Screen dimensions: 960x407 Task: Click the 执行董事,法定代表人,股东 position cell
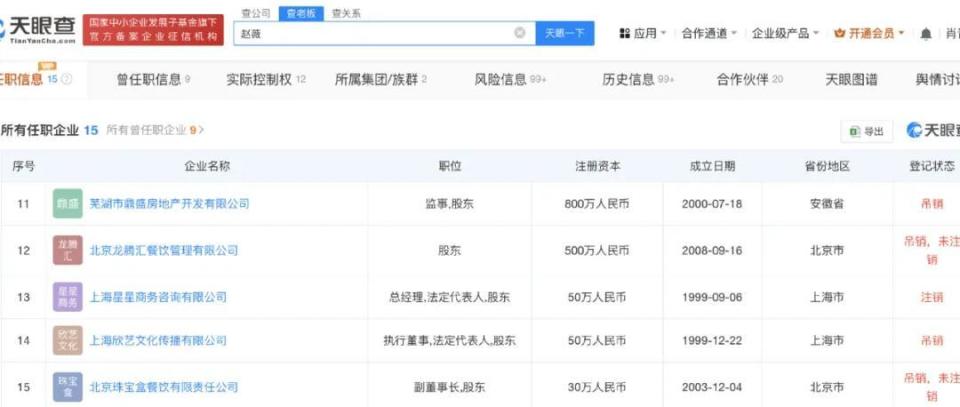tap(449, 340)
